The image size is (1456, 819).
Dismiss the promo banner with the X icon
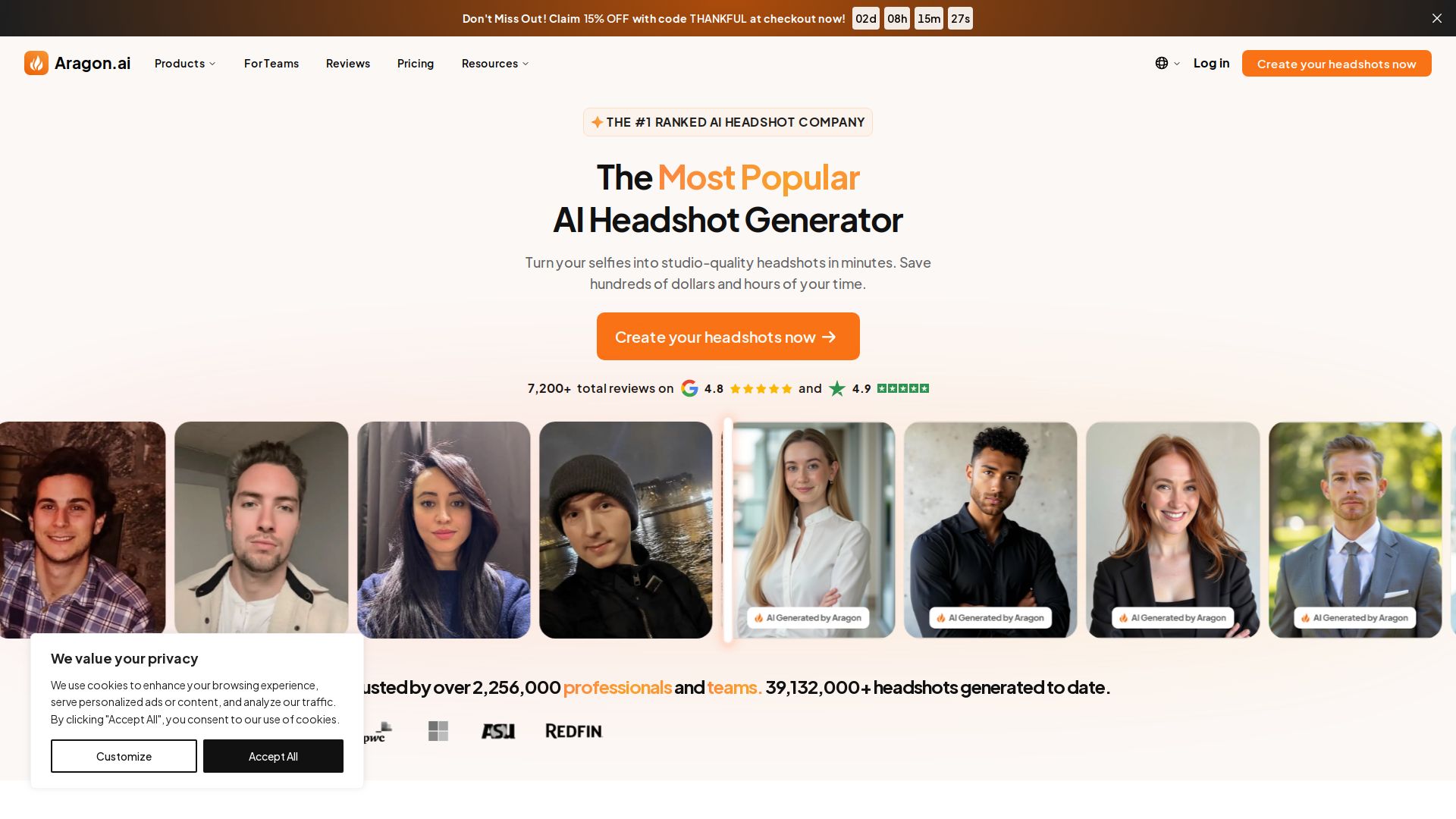(1436, 18)
